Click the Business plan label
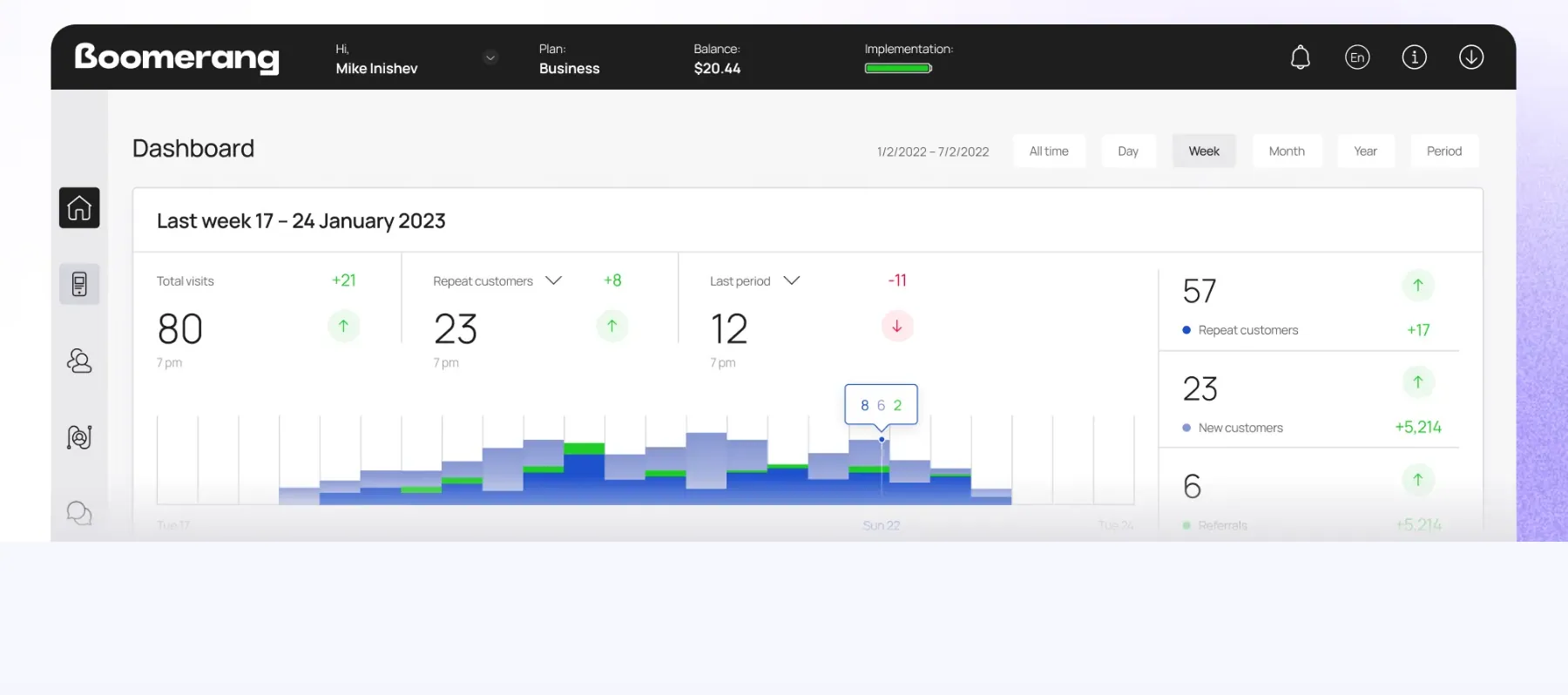The width and height of the screenshot is (1568, 695). coord(569,69)
